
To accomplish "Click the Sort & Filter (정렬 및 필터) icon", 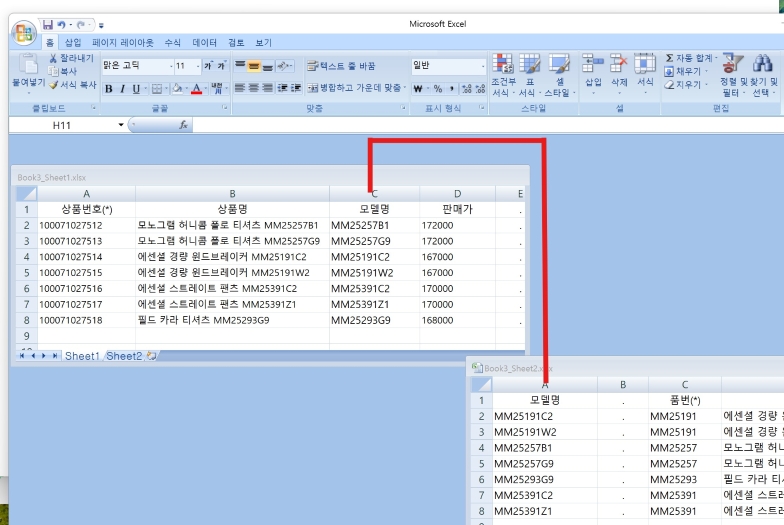I will point(733,66).
